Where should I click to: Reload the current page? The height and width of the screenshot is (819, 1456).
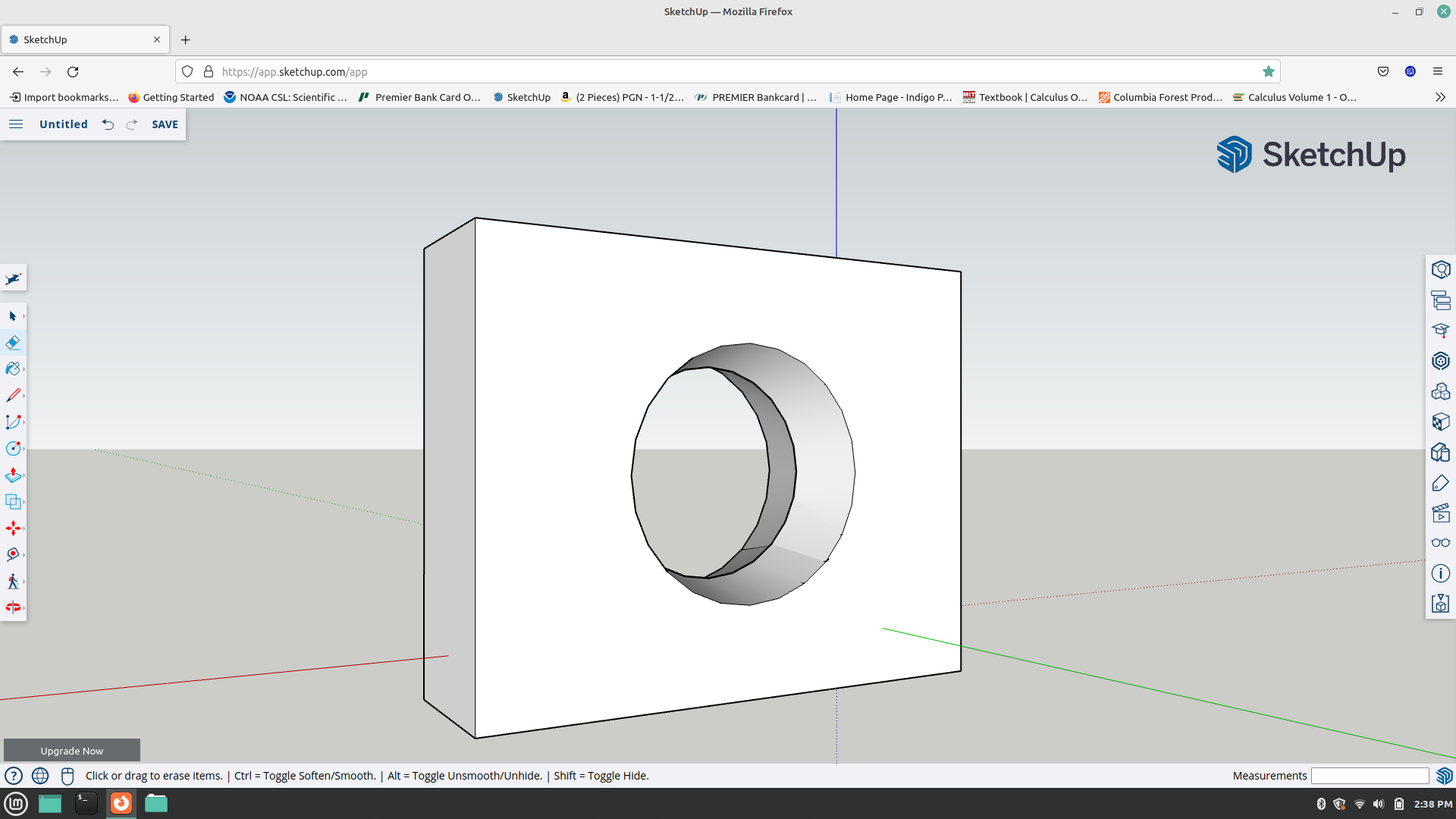(x=73, y=71)
